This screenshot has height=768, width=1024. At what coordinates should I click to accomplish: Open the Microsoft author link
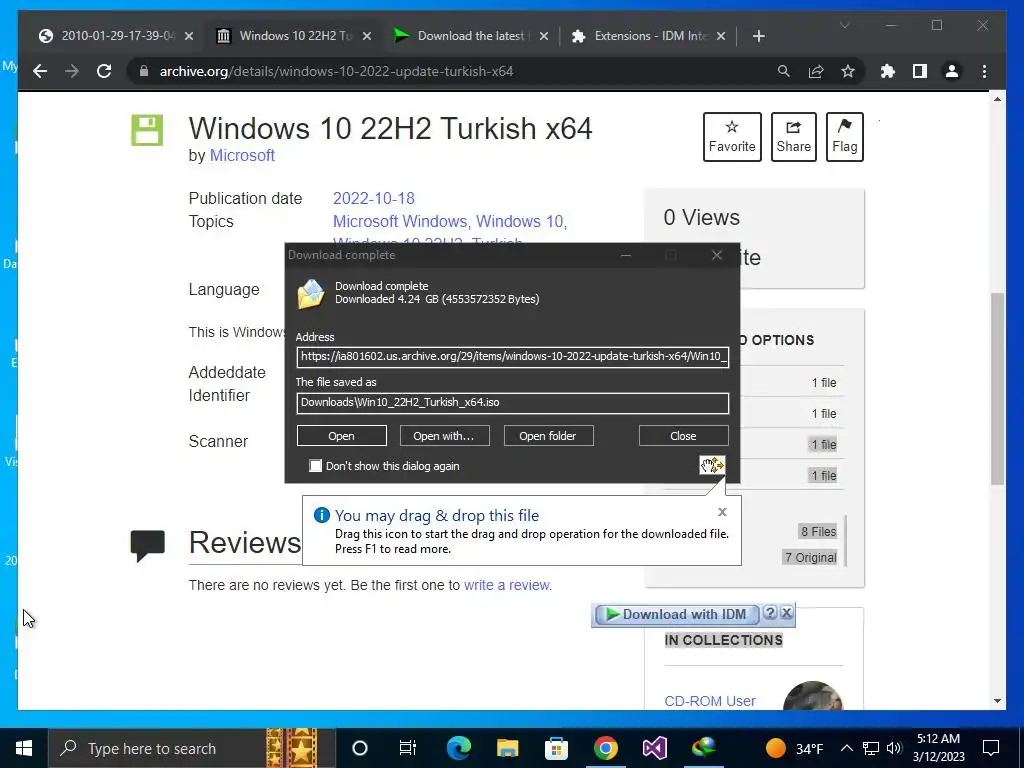point(242,155)
